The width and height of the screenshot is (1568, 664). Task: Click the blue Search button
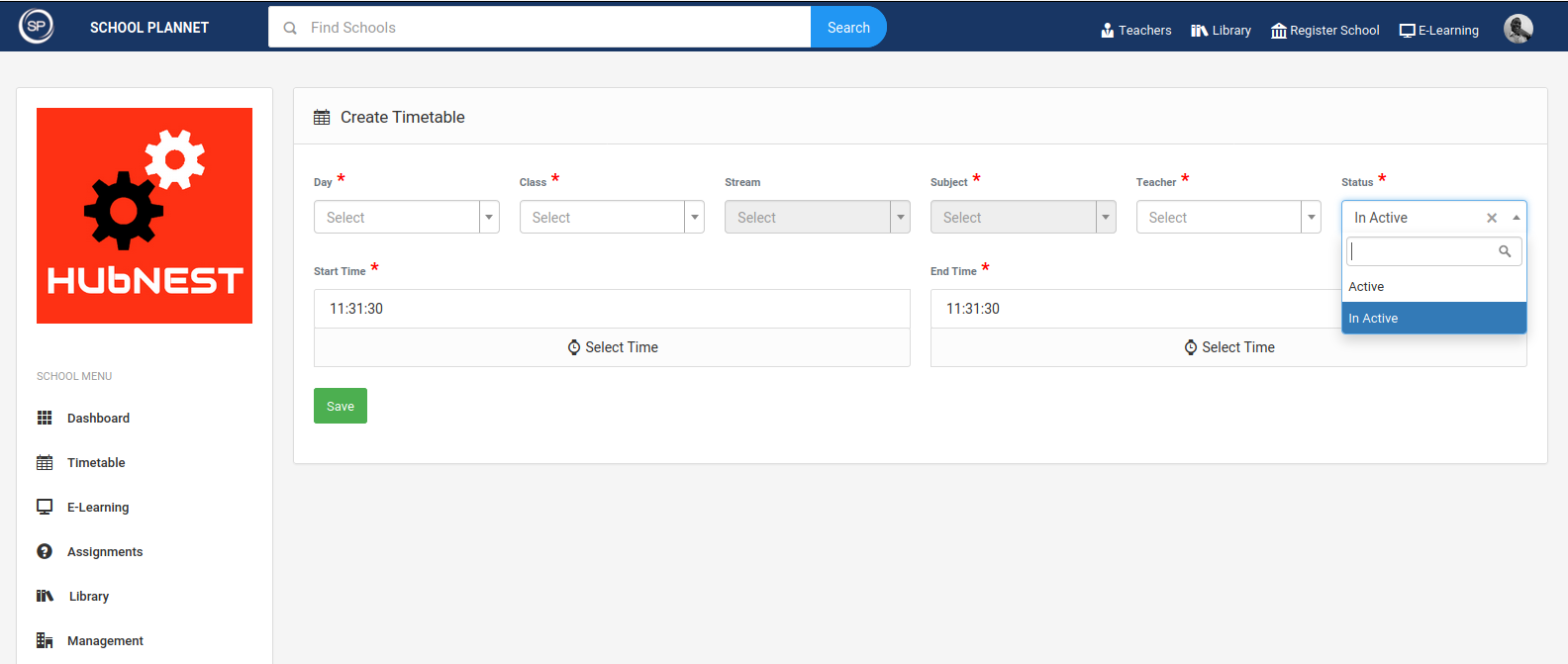click(x=848, y=27)
